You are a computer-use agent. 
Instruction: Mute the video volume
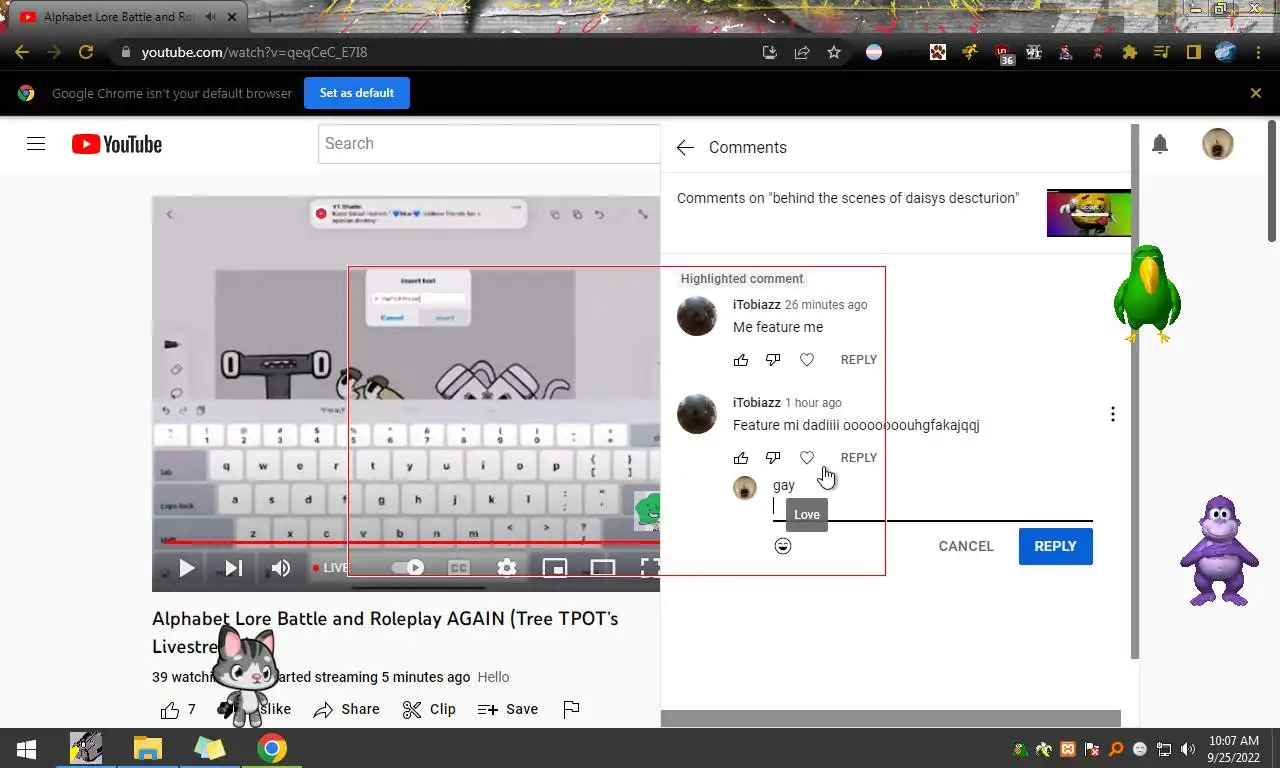(x=281, y=568)
